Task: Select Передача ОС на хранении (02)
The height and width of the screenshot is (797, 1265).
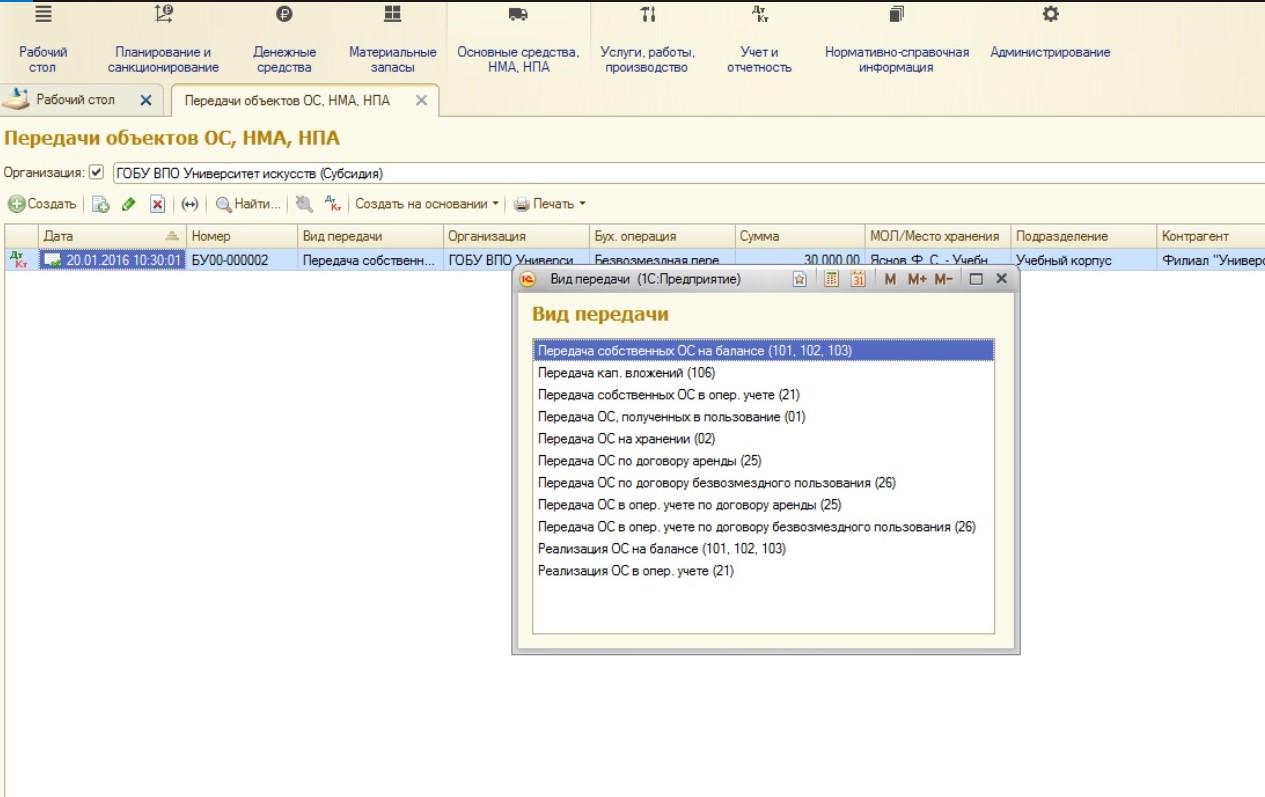Action: tap(763, 439)
